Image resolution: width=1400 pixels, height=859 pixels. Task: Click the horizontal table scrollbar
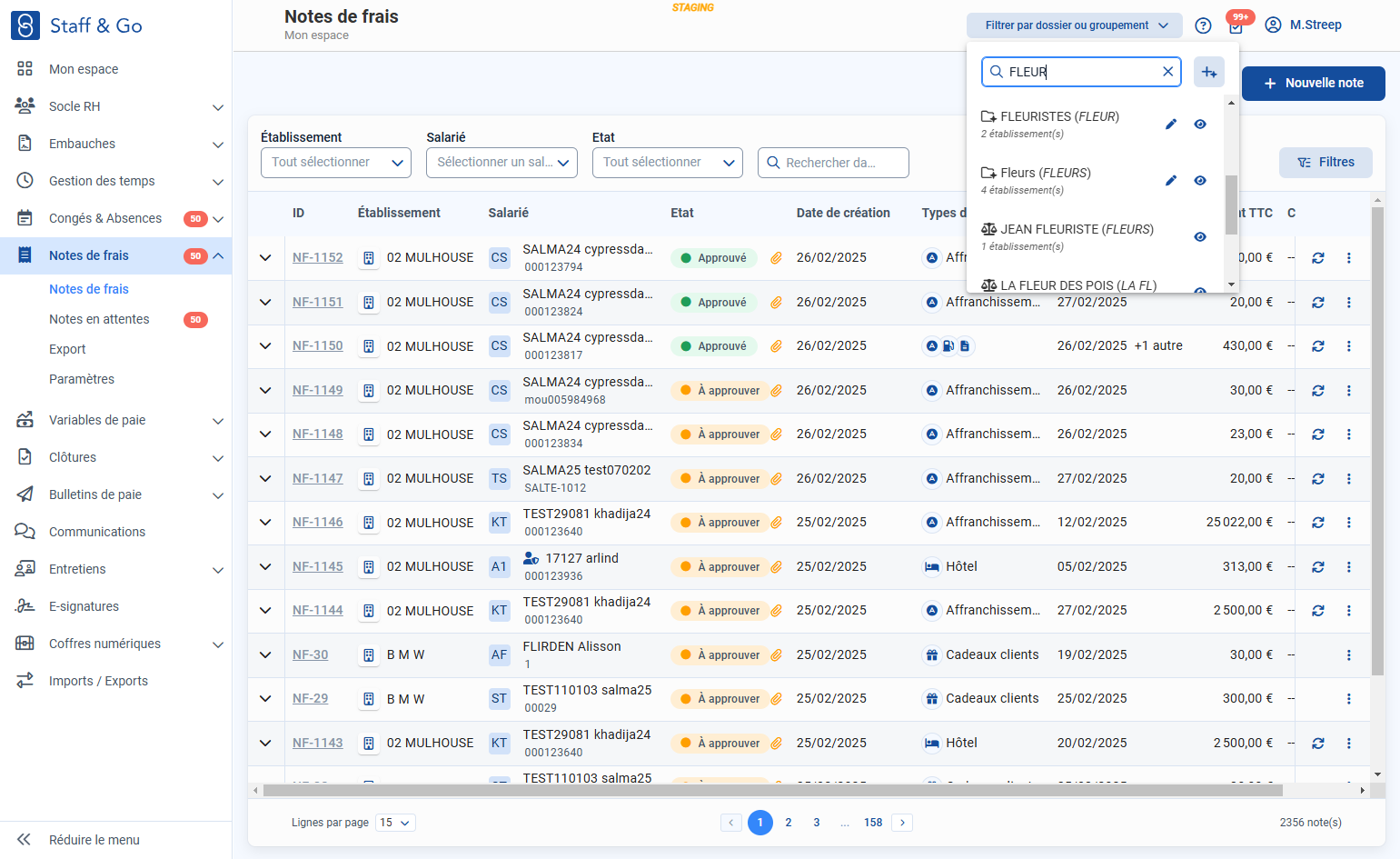coord(772,791)
